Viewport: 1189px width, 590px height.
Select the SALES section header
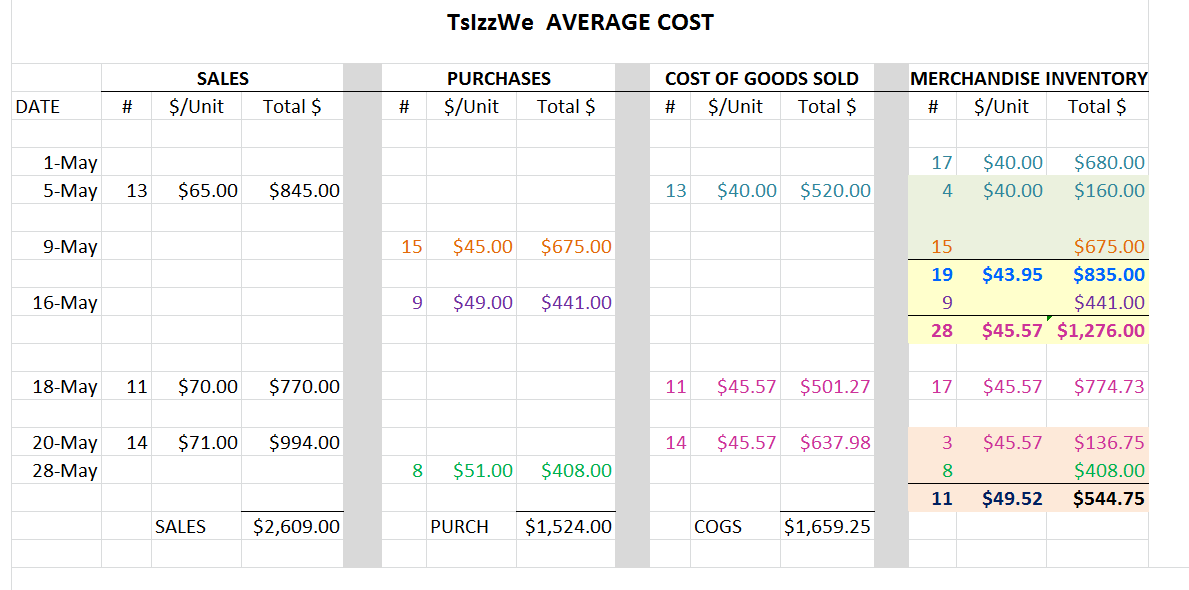(223, 78)
